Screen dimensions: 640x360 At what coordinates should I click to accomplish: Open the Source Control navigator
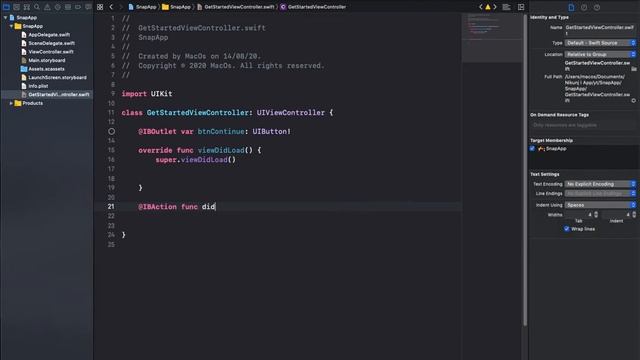coord(16,7)
